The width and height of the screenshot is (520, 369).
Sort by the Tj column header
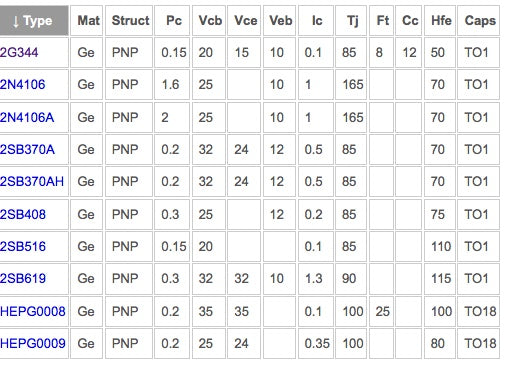click(352, 21)
